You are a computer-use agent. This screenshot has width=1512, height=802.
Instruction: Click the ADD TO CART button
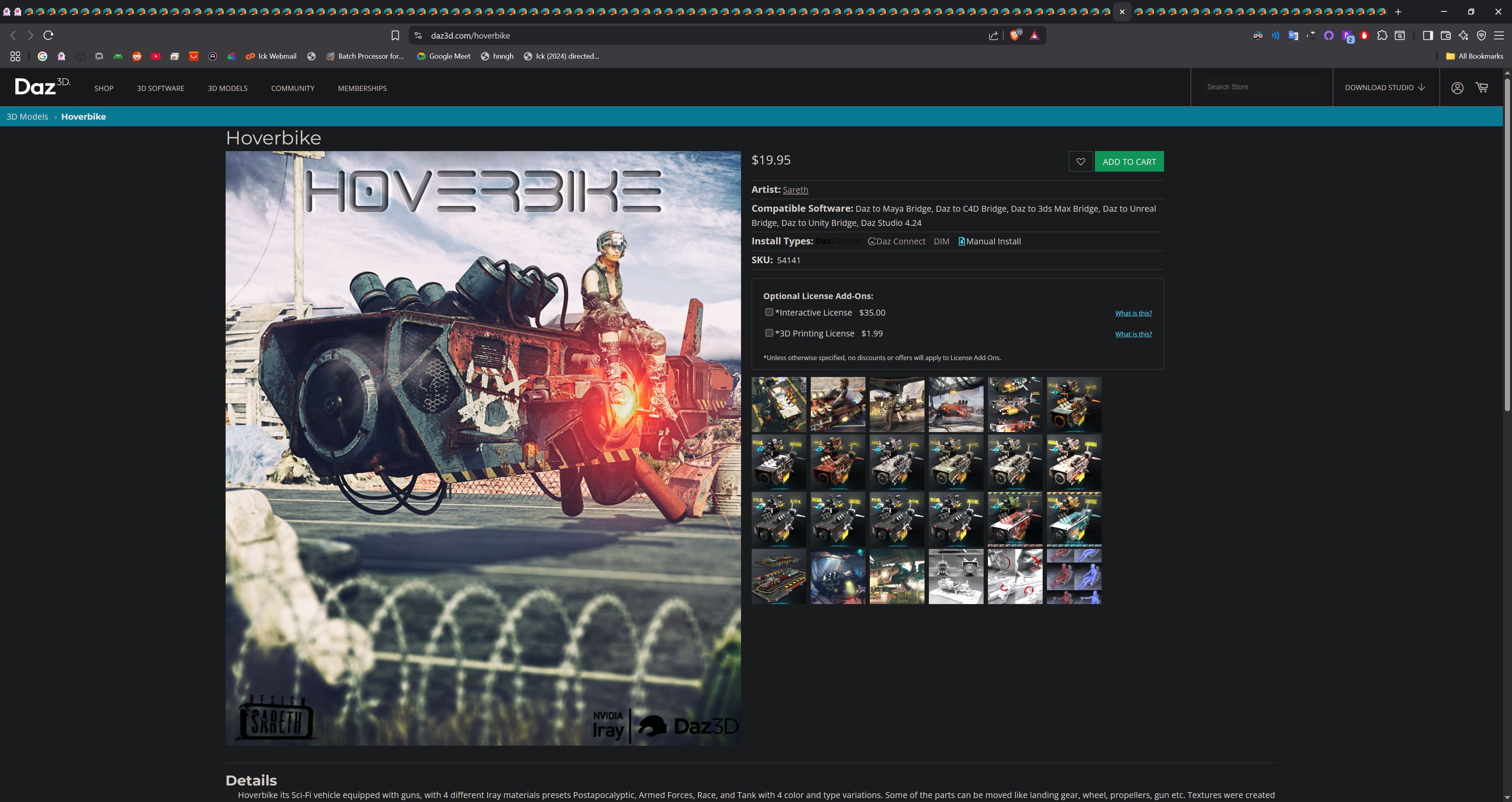point(1129,161)
